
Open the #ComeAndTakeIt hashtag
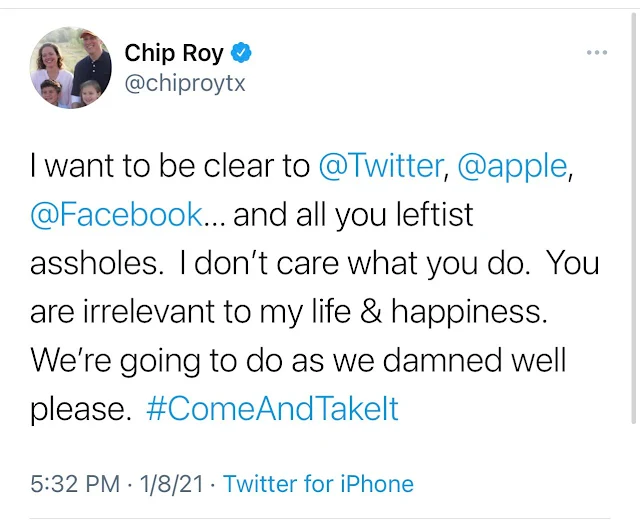[x=272, y=409]
